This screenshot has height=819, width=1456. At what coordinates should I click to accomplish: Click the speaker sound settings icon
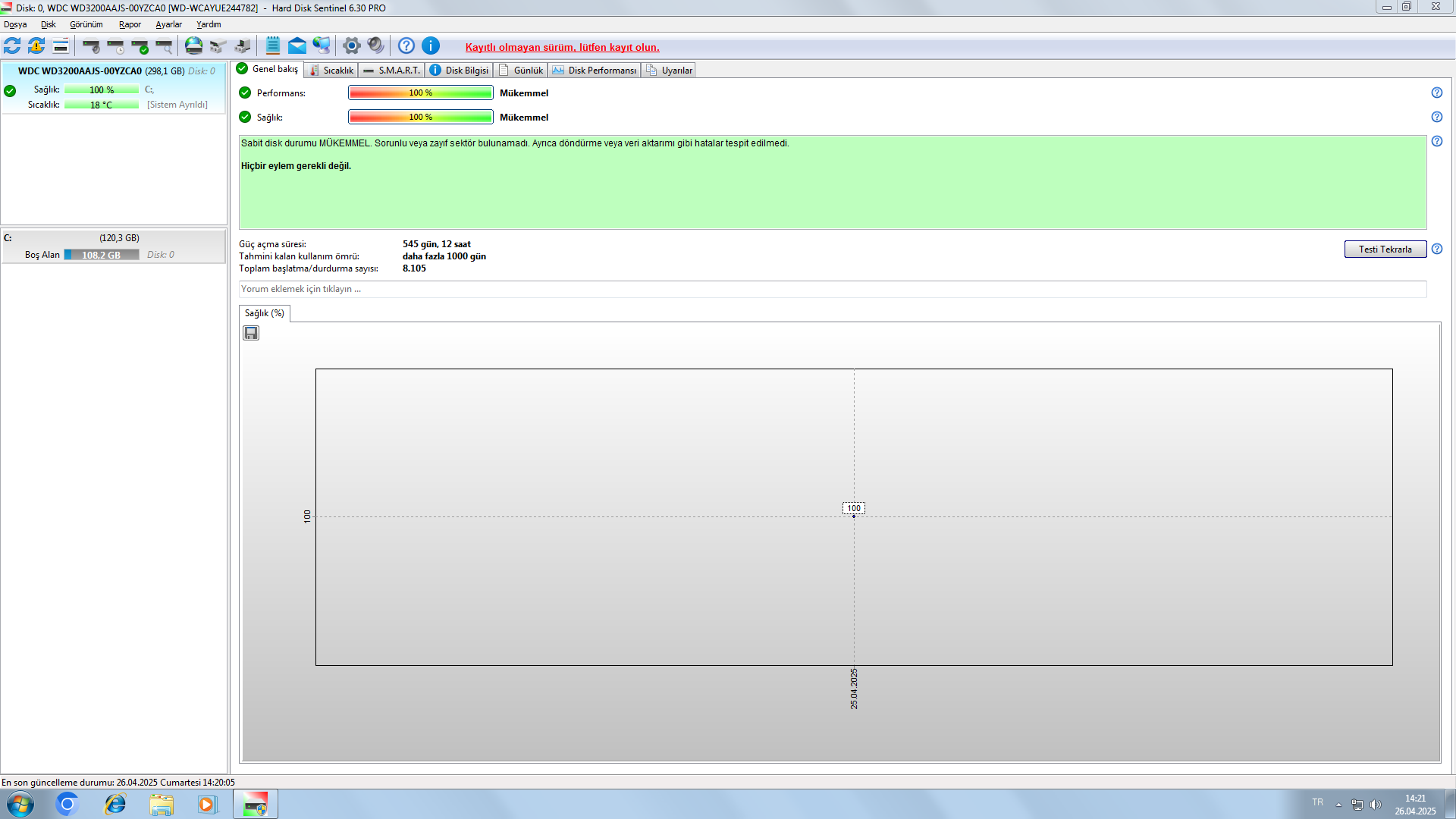click(375, 46)
